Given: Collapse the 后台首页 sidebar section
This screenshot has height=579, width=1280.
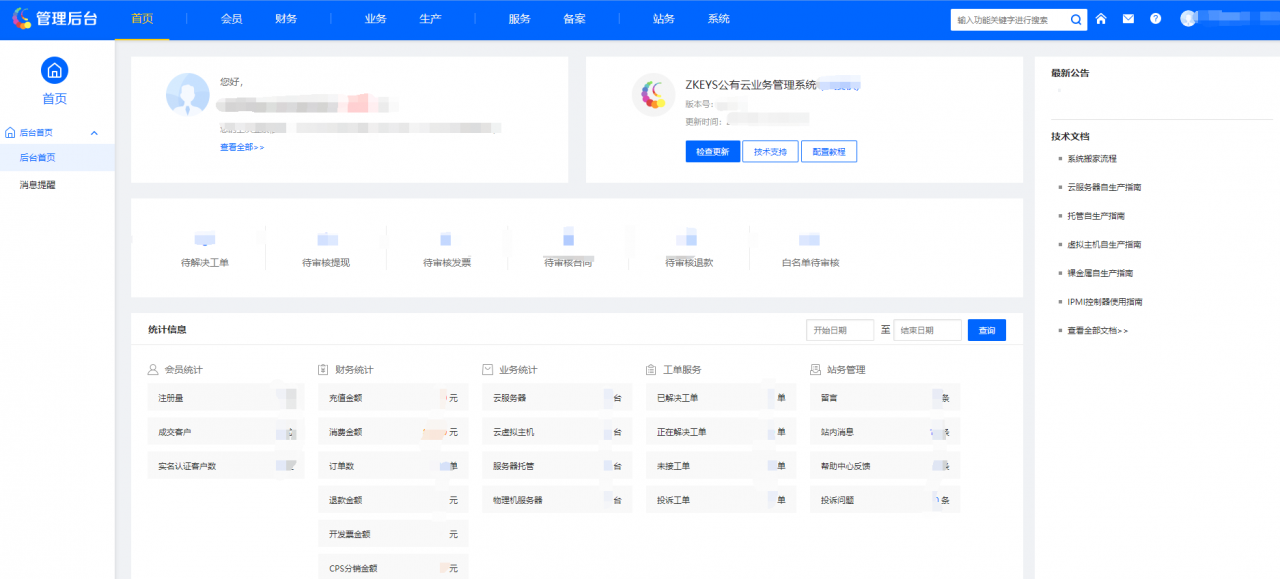Looking at the screenshot, I should pyautogui.click(x=94, y=131).
